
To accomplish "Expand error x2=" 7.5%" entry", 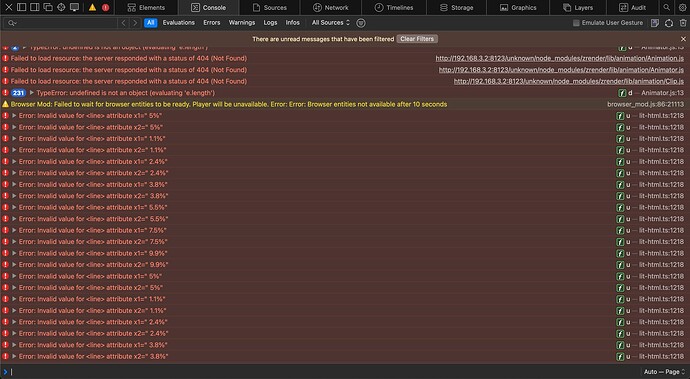I will [14, 242].
